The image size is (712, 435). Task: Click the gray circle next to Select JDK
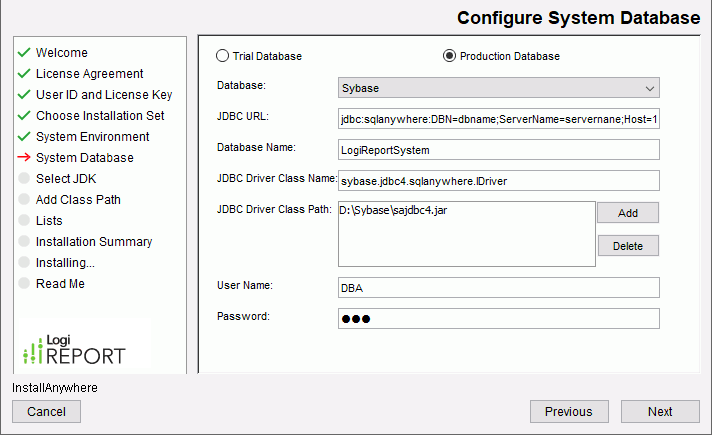(x=24, y=179)
